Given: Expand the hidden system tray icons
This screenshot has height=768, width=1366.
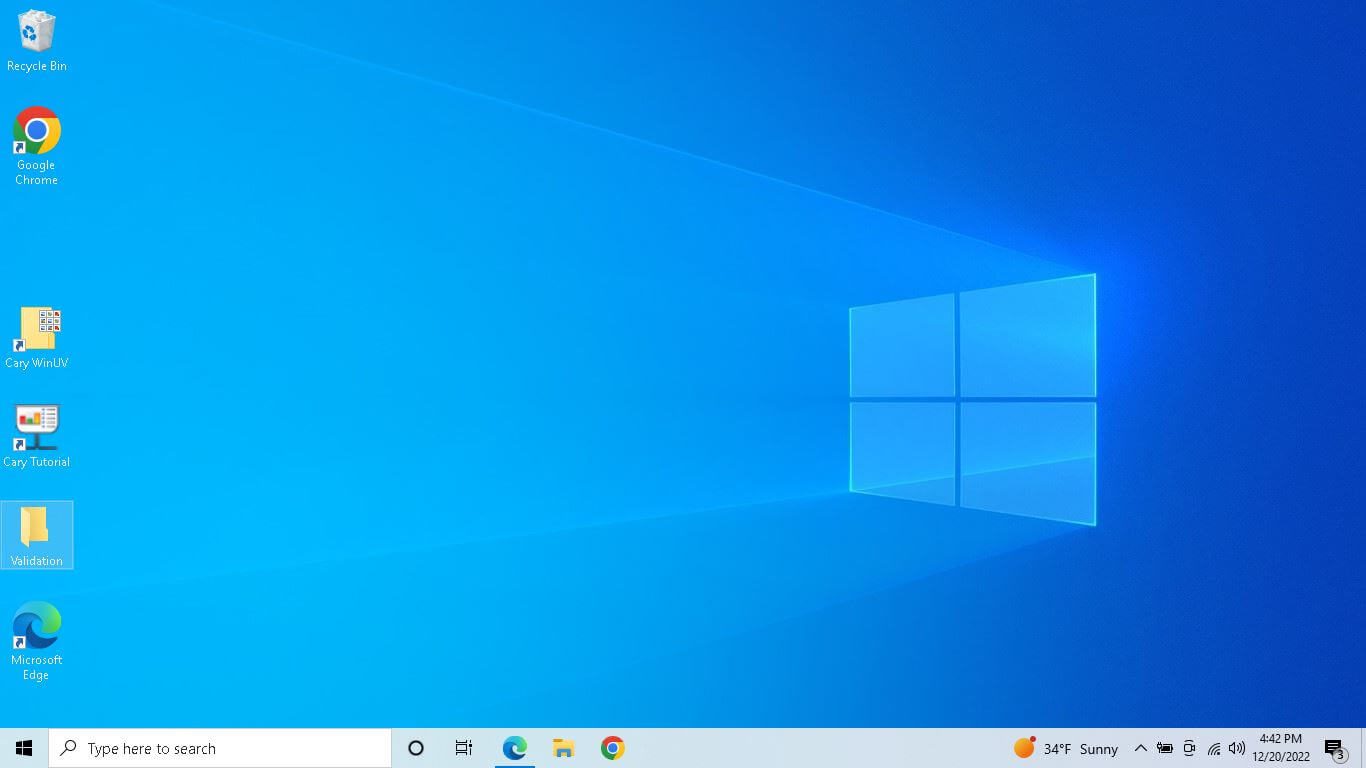Looking at the screenshot, I should 1140,748.
